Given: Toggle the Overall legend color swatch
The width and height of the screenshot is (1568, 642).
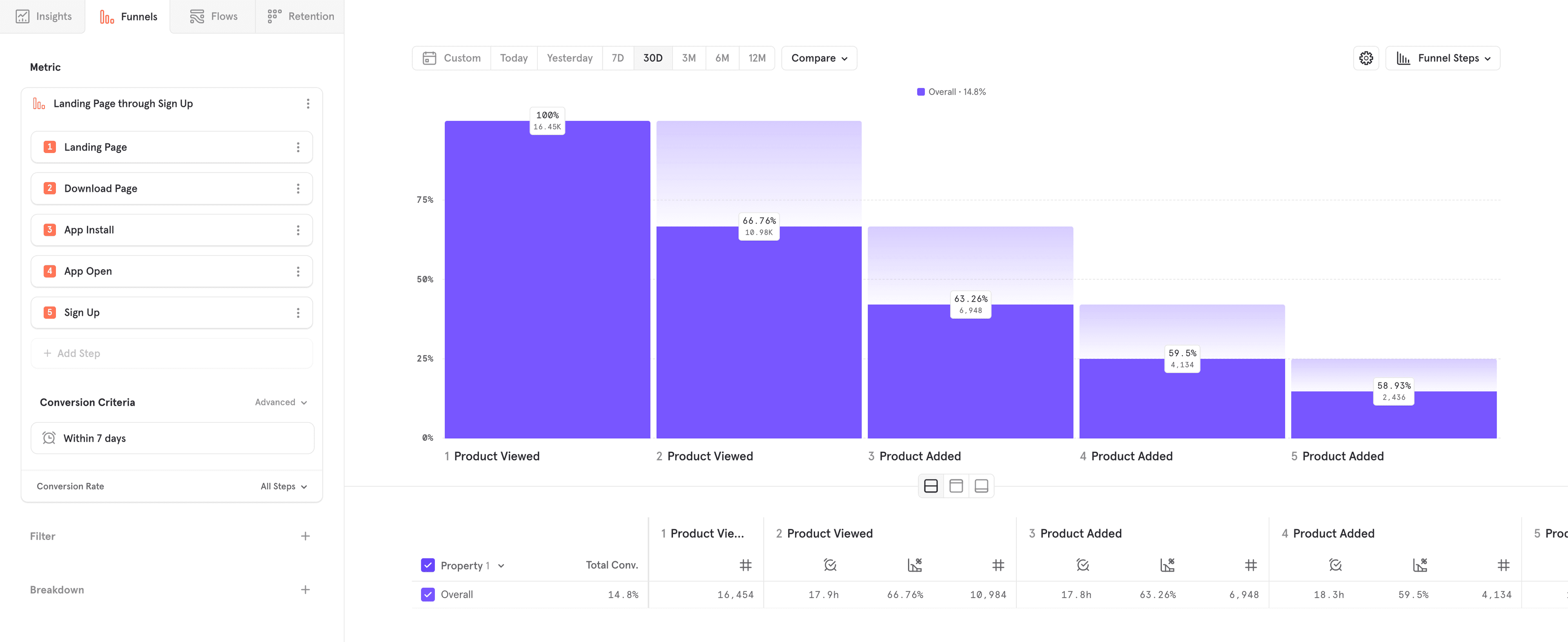Looking at the screenshot, I should tap(920, 92).
